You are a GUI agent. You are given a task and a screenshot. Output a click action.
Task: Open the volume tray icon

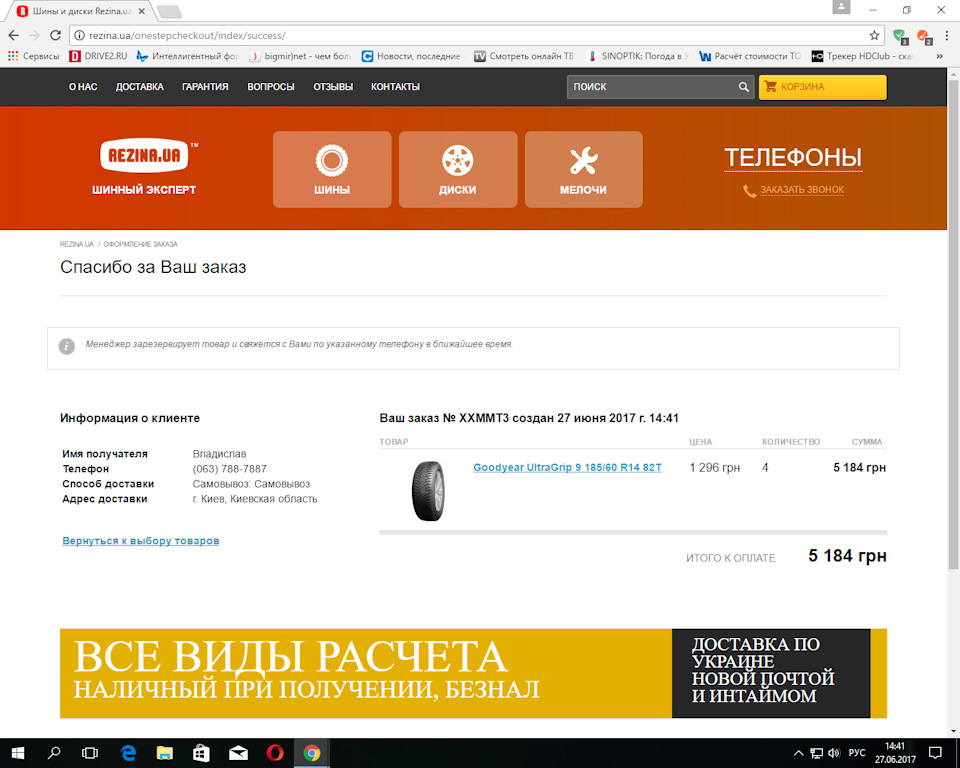pyautogui.click(x=833, y=753)
